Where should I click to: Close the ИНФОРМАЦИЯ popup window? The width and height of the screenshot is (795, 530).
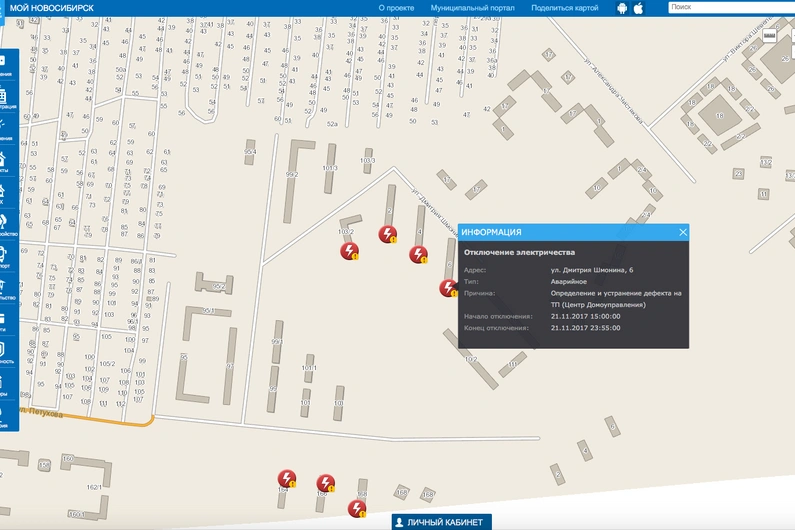coord(683,232)
